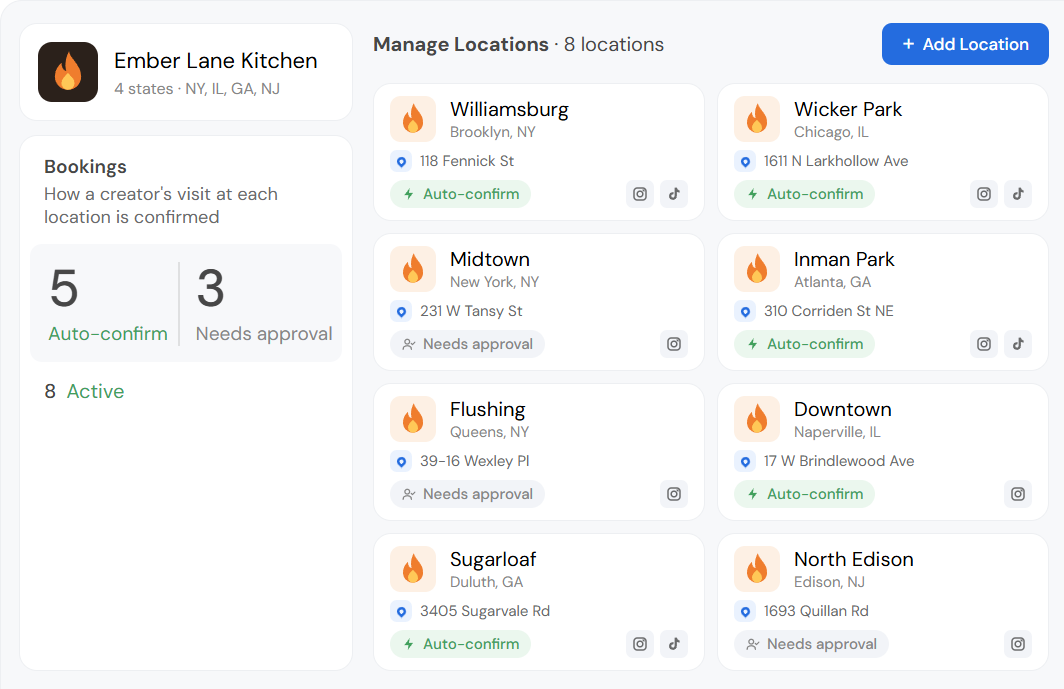Open Instagram for Wicker Park location
Image resolution: width=1064 pixels, height=689 pixels.
click(984, 194)
